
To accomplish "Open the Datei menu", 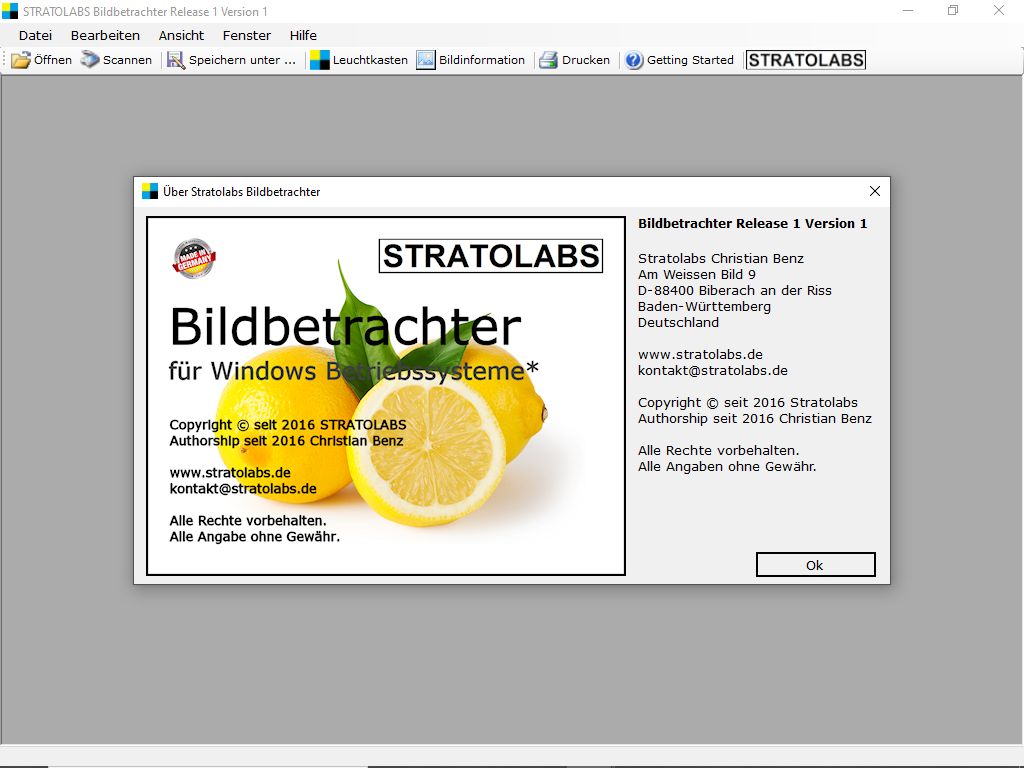I will click(35, 35).
